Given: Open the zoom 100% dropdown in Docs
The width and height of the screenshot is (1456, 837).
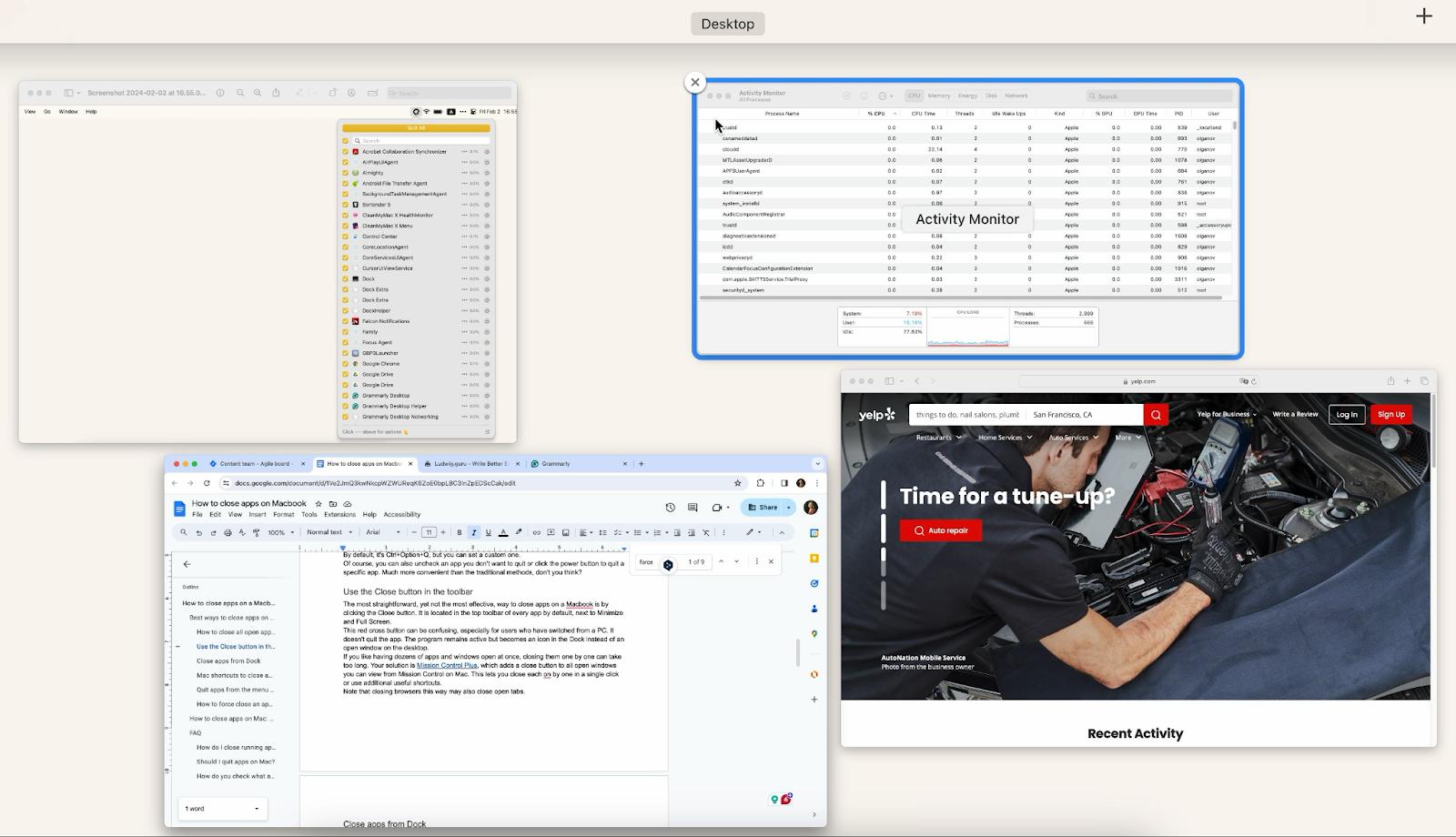Looking at the screenshot, I should tap(279, 532).
